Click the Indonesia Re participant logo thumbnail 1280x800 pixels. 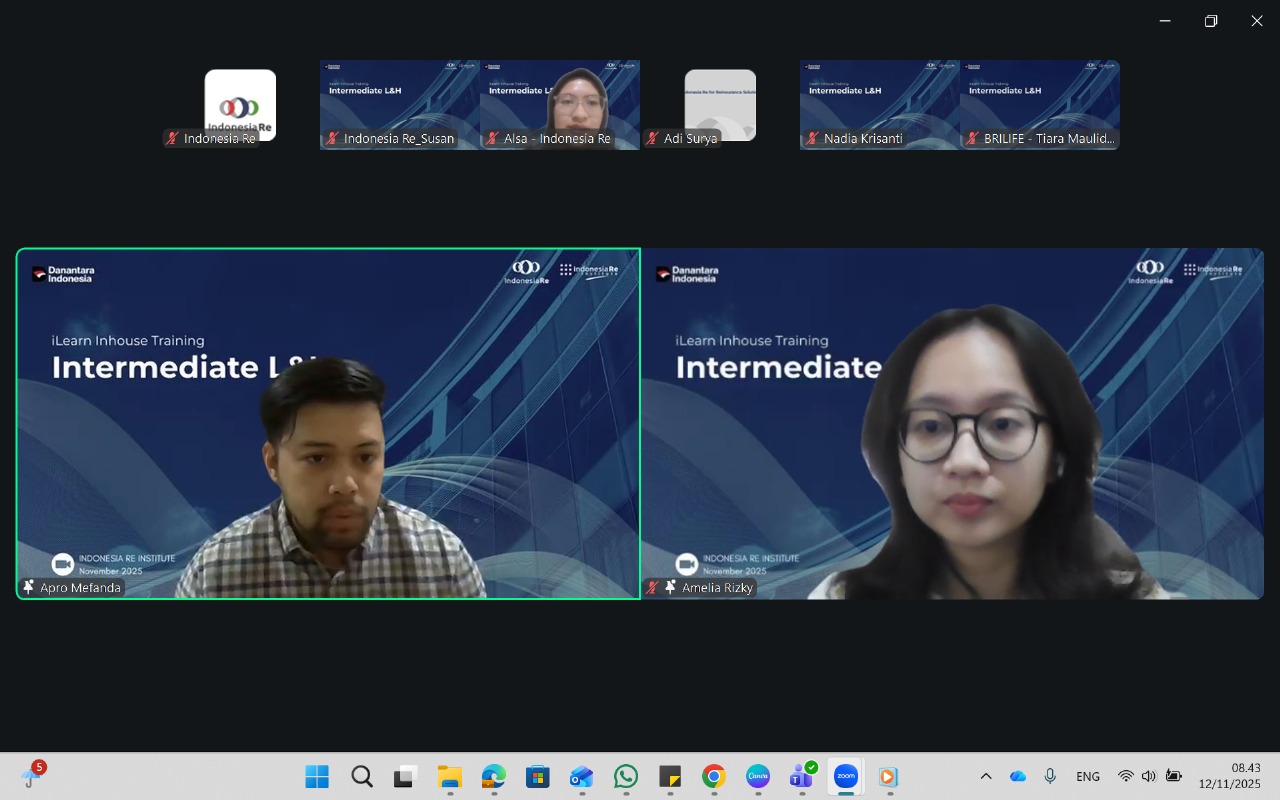[x=240, y=104]
